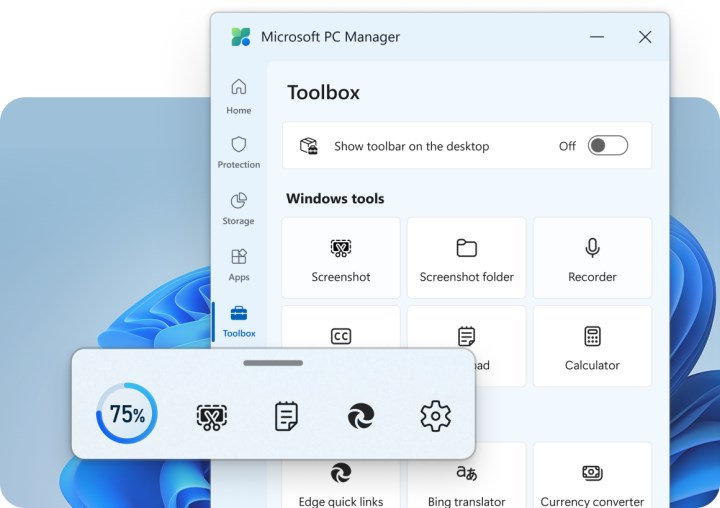Open Bing translator tile

coord(466,480)
